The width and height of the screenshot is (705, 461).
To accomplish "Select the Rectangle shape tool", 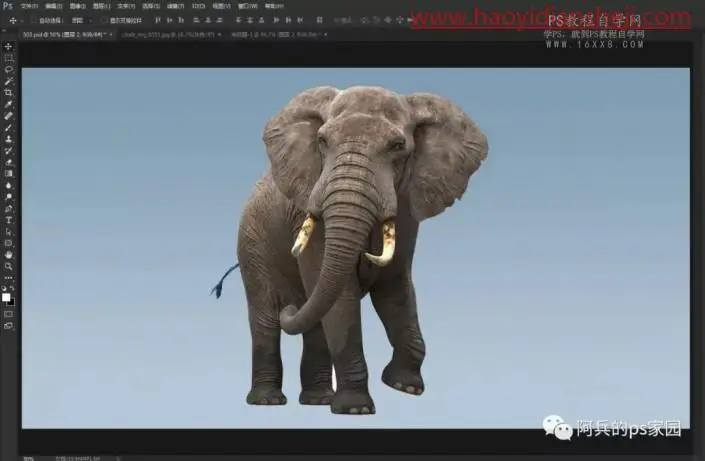I will pyautogui.click(x=9, y=243).
